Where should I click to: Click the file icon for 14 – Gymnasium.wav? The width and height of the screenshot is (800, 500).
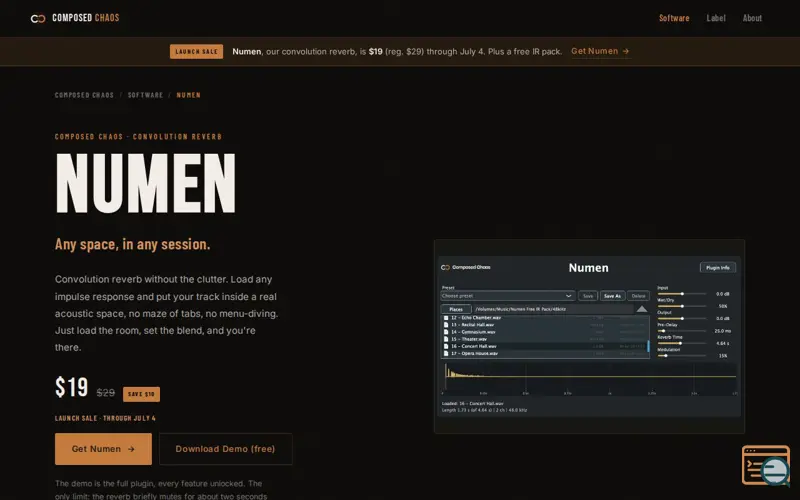click(446, 332)
